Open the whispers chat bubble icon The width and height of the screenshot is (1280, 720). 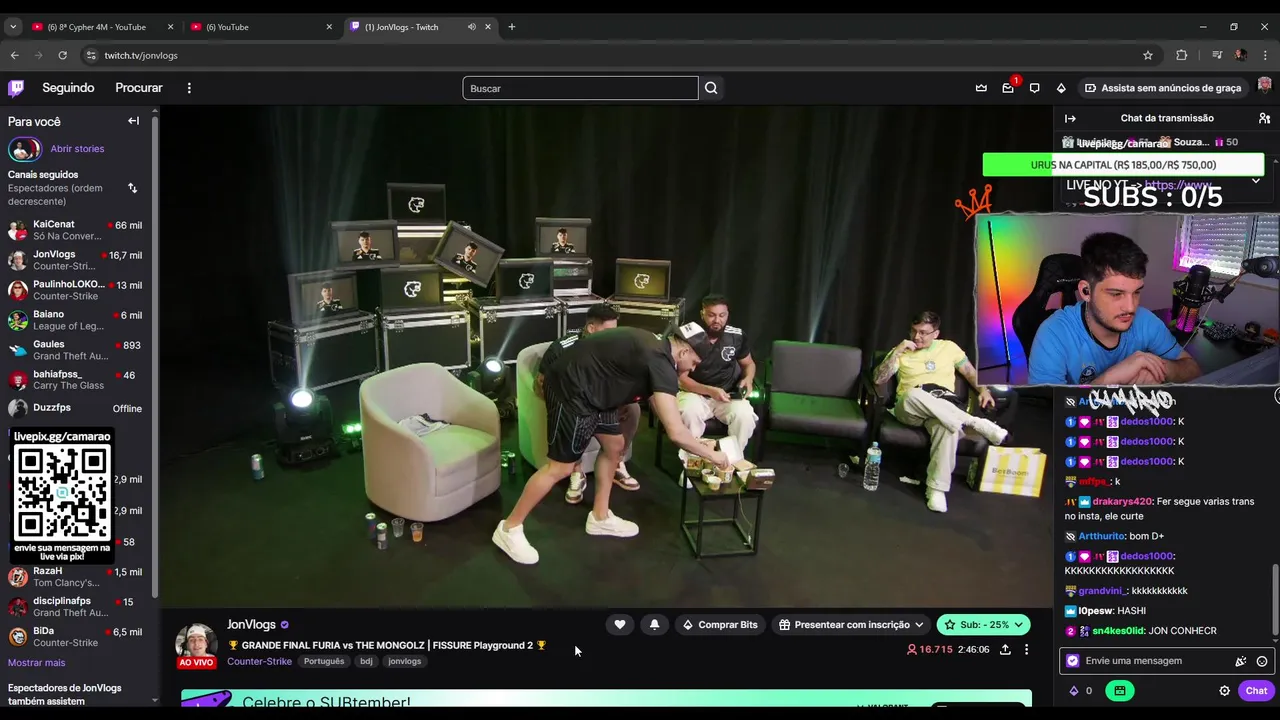tap(1034, 88)
